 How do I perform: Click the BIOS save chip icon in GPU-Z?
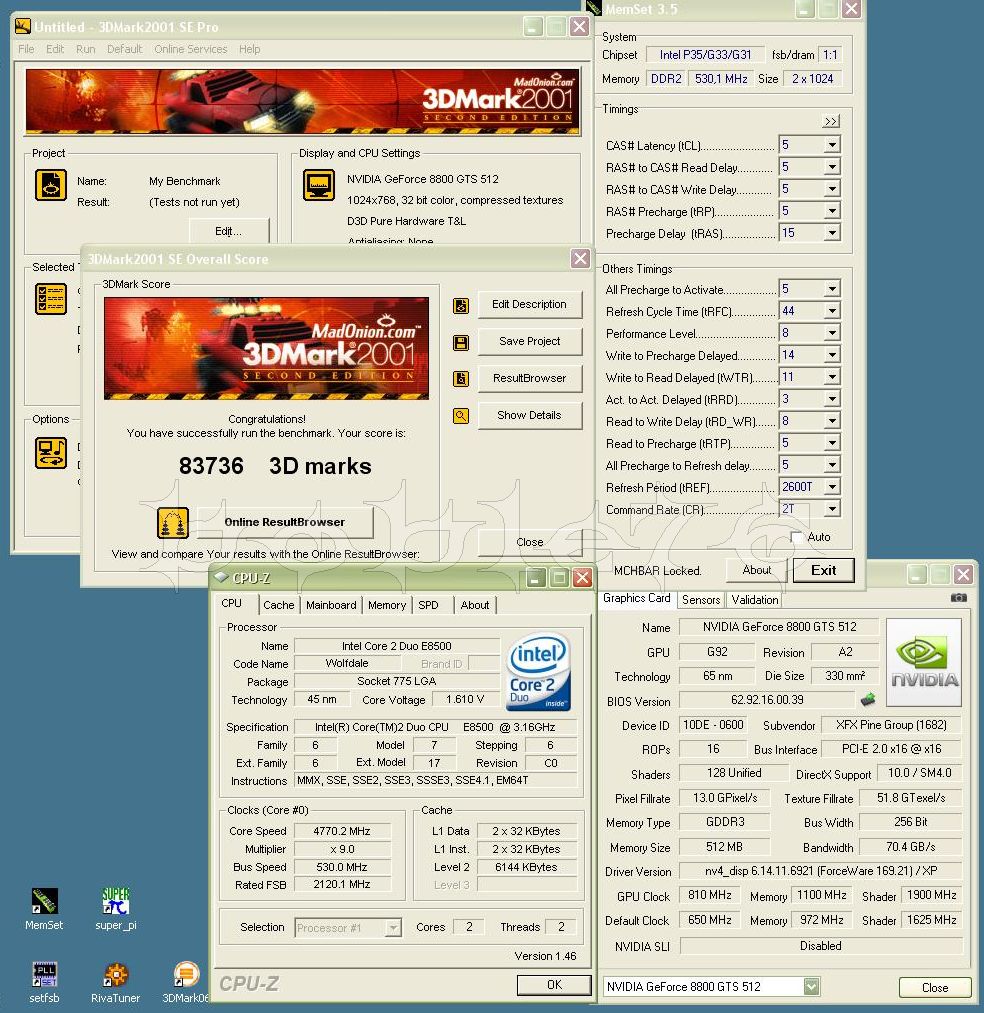point(868,699)
